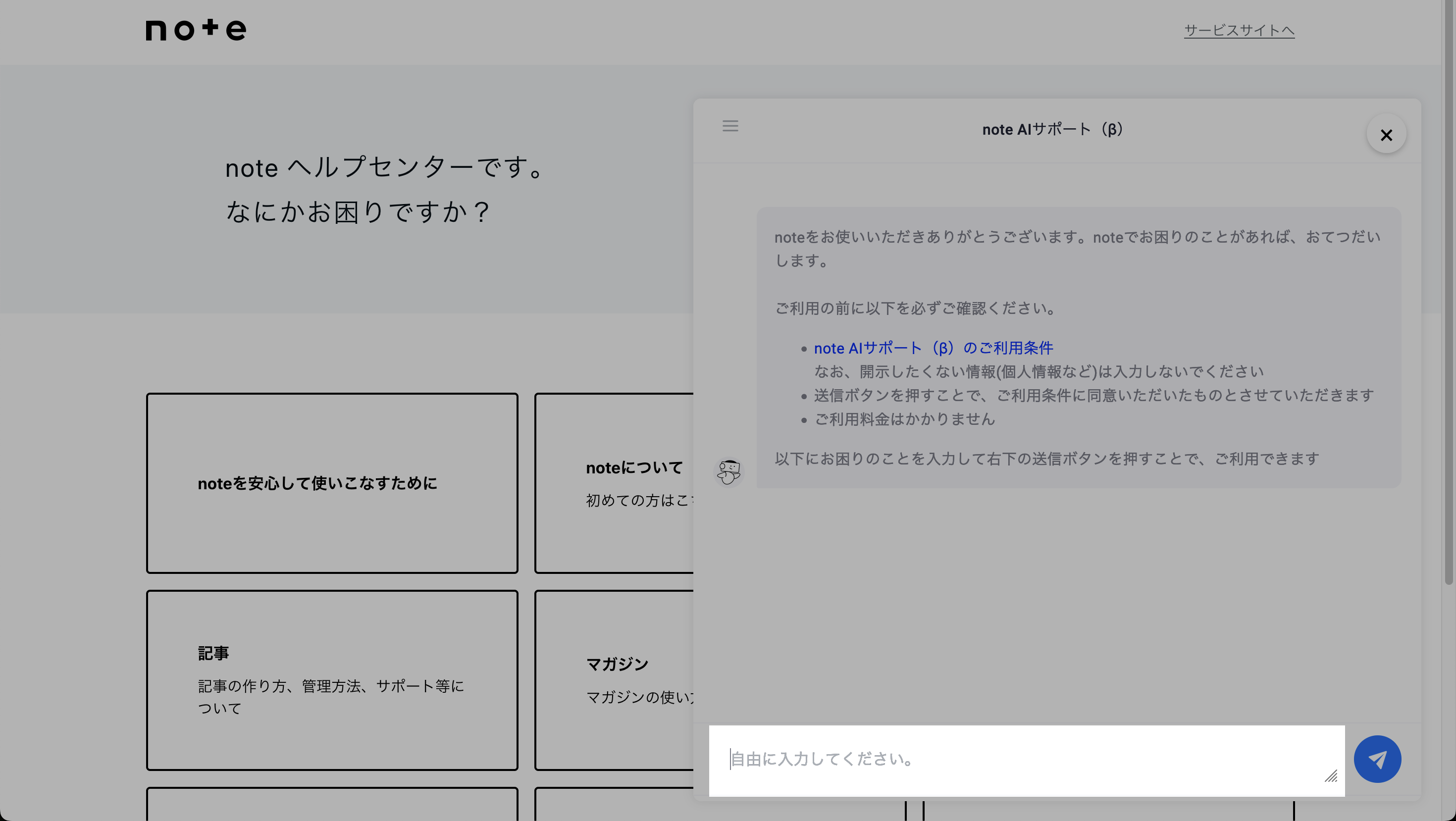Click the なお、開示したくない情報 warning text
The width and height of the screenshot is (1456, 821).
tap(1039, 371)
